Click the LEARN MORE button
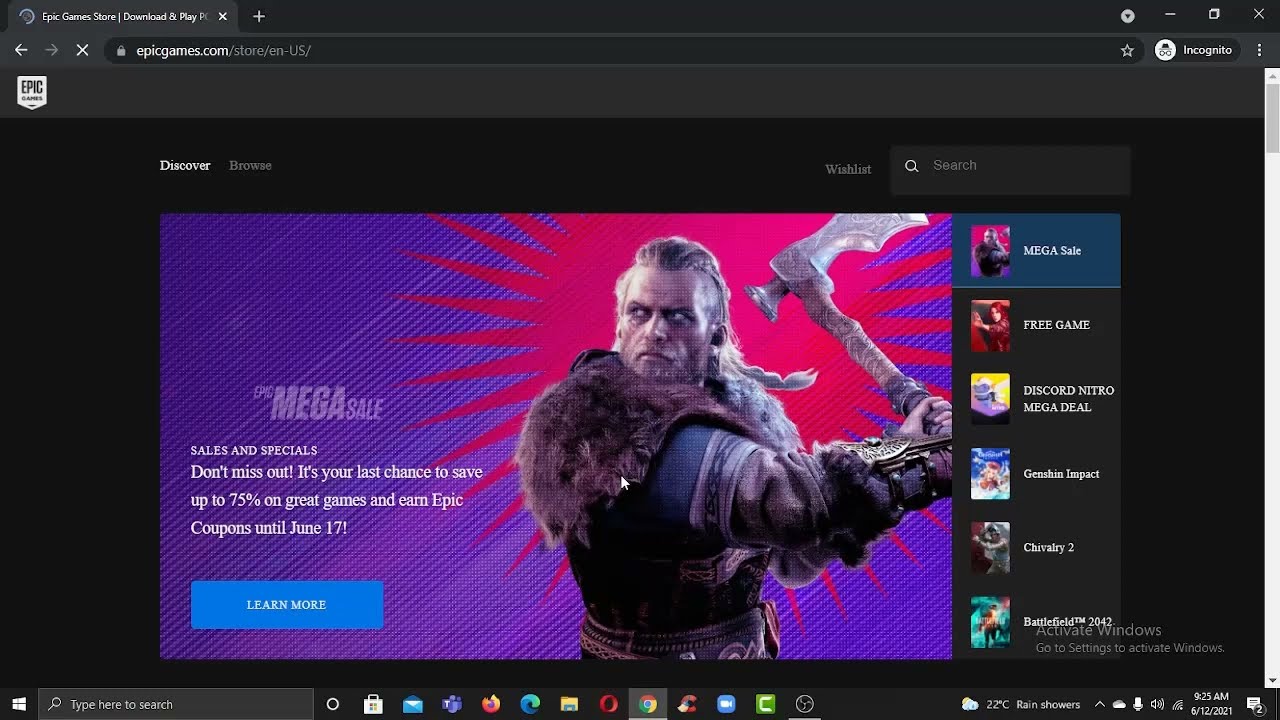Image resolution: width=1280 pixels, height=720 pixels. click(x=287, y=605)
